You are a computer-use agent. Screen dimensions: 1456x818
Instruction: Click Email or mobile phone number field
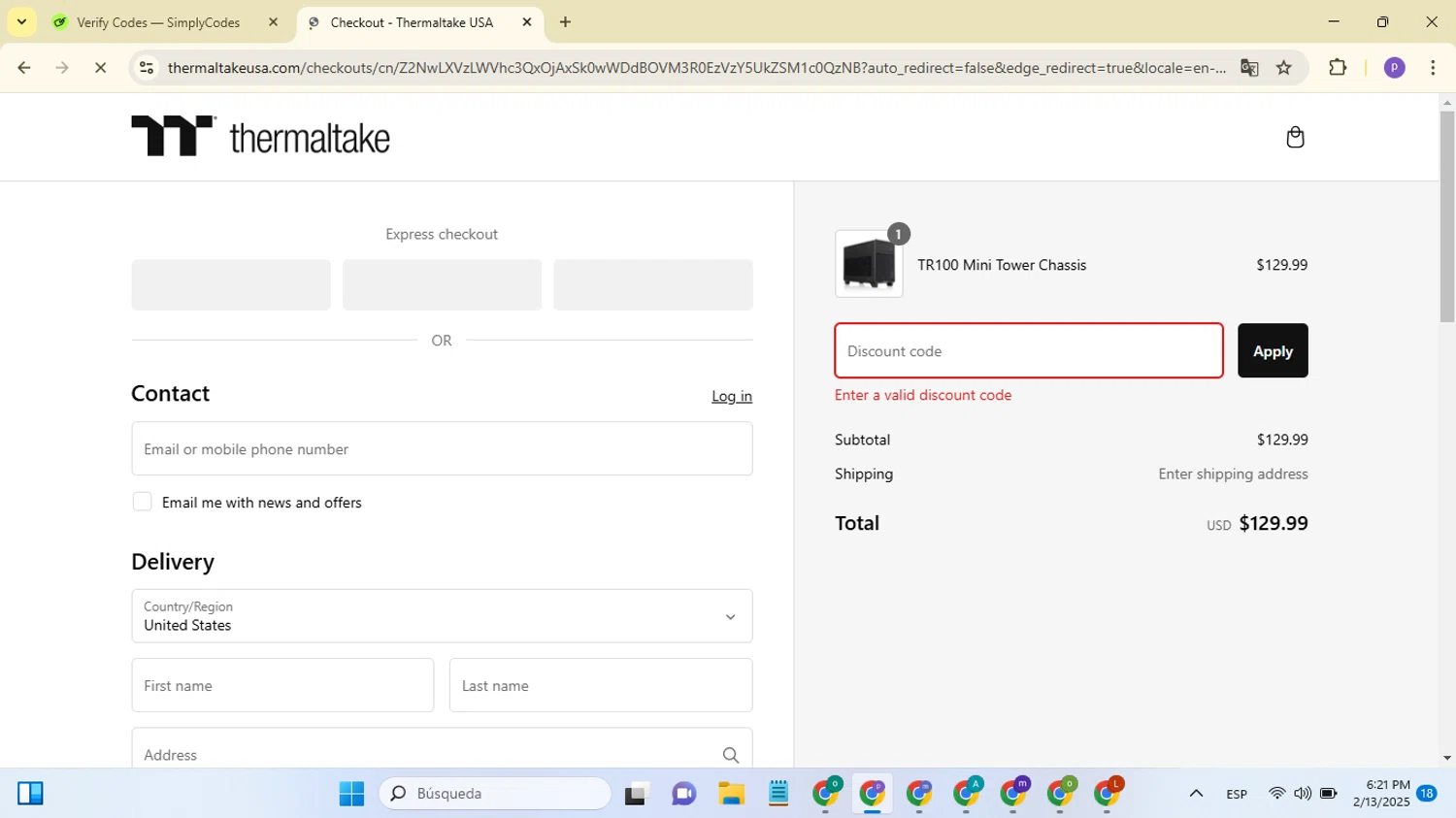click(442, 448)
